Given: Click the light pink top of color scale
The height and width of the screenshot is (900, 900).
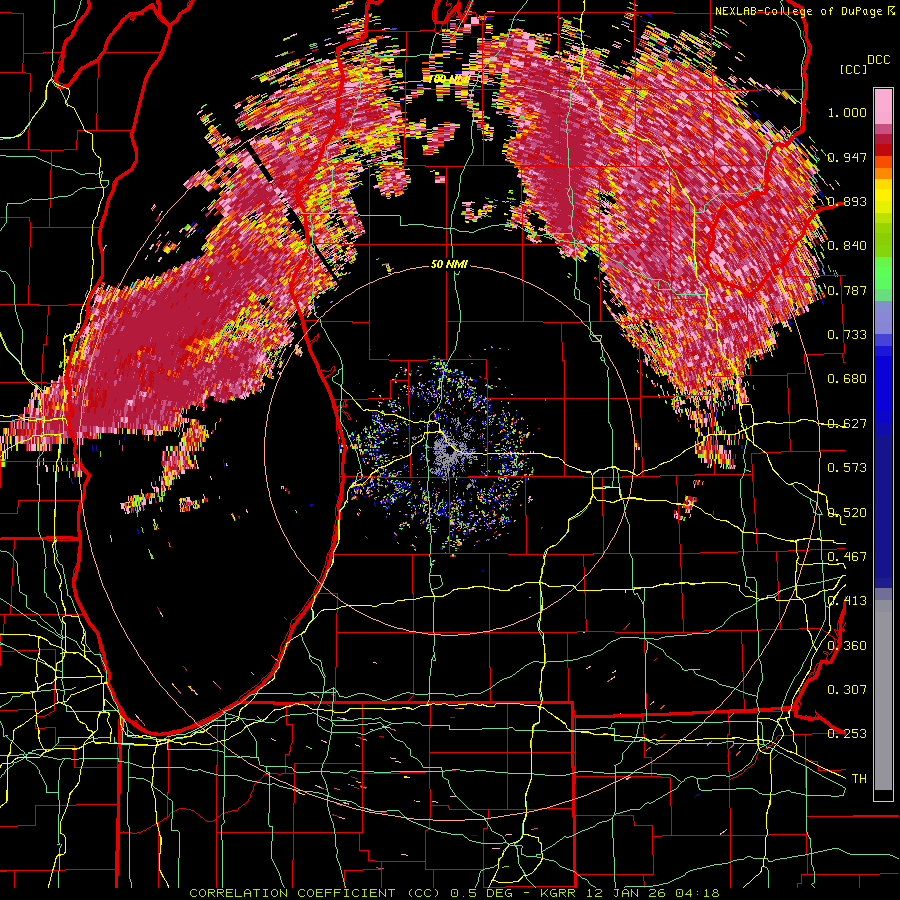Looking at the screenshot, I should pos(883,106).
